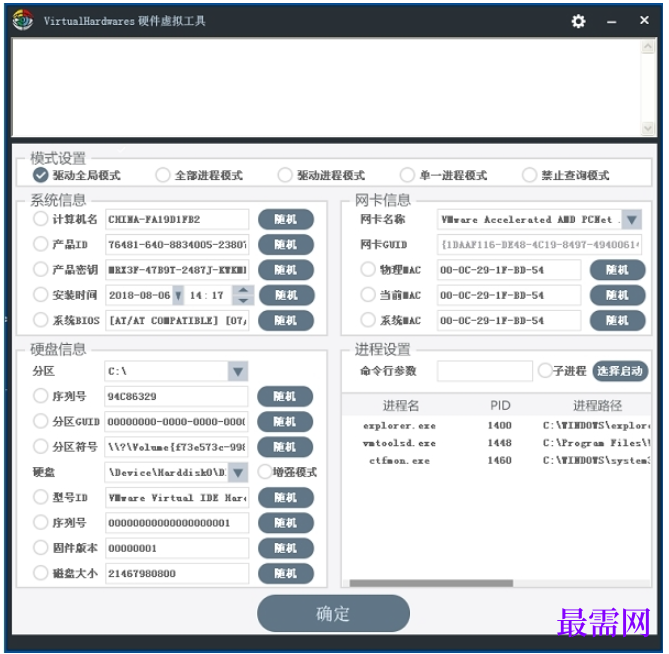This screenshot has width=669, height=654.
Task: Click the 磁盘大小 input field
Action: [177, 573]
